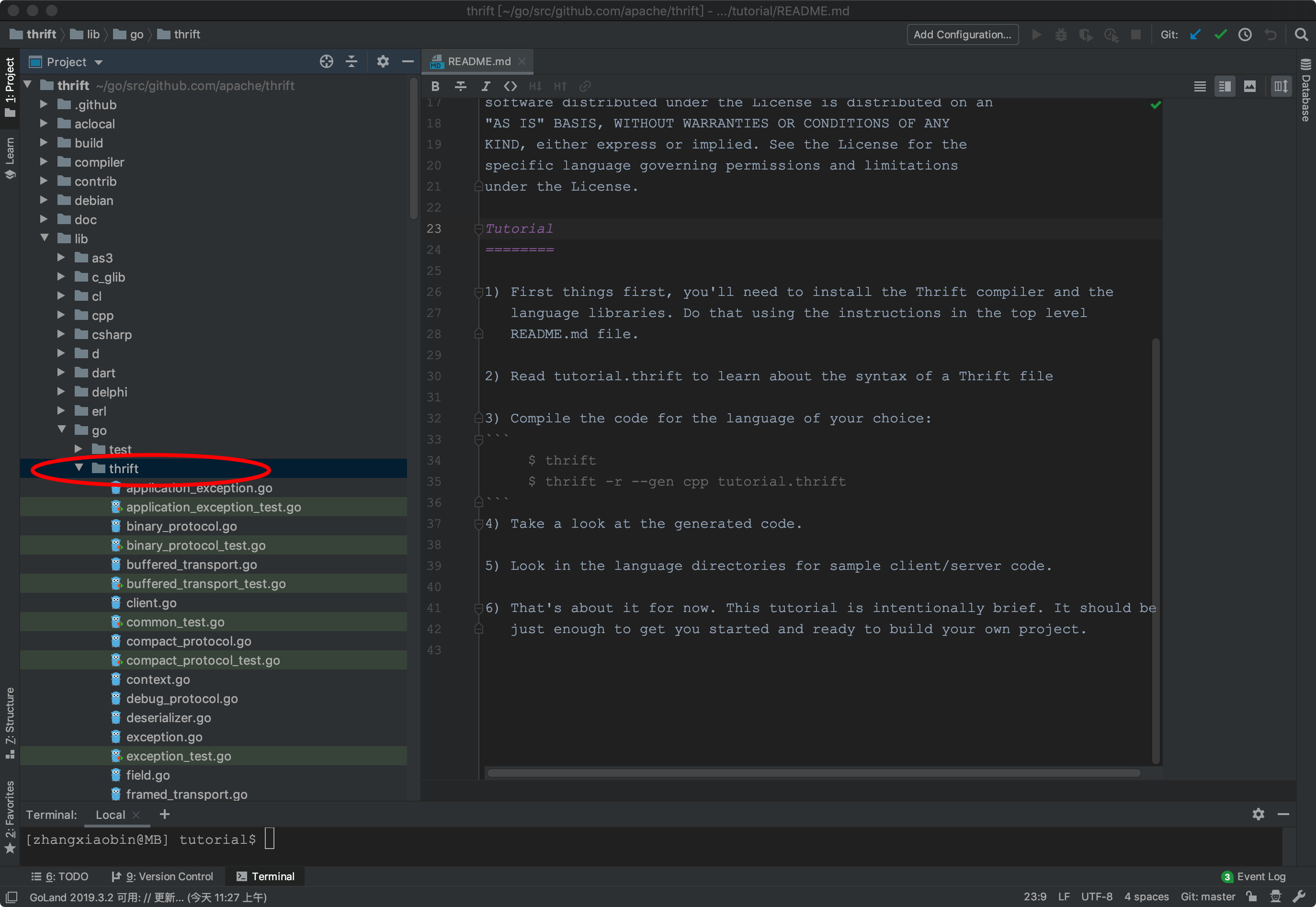1316x907 pixels.
Task: Click the inspection profile hat-face icon
Action: click(x=1275, y=896)
